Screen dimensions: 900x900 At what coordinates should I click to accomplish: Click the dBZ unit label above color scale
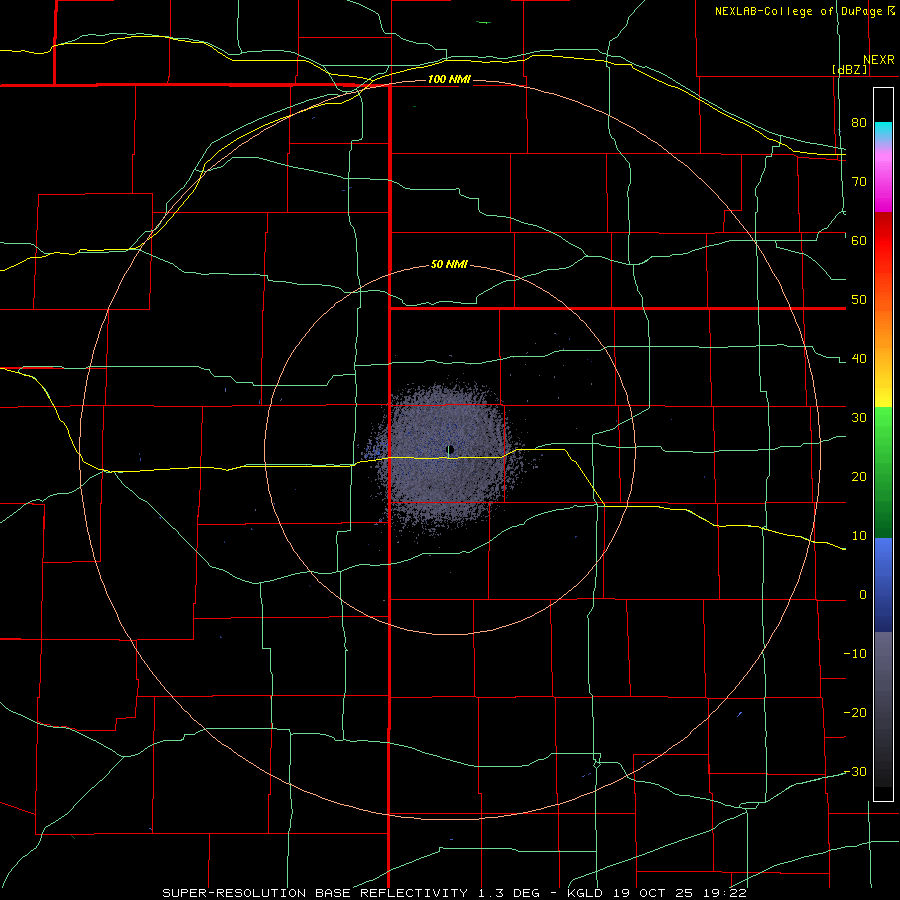849,69
